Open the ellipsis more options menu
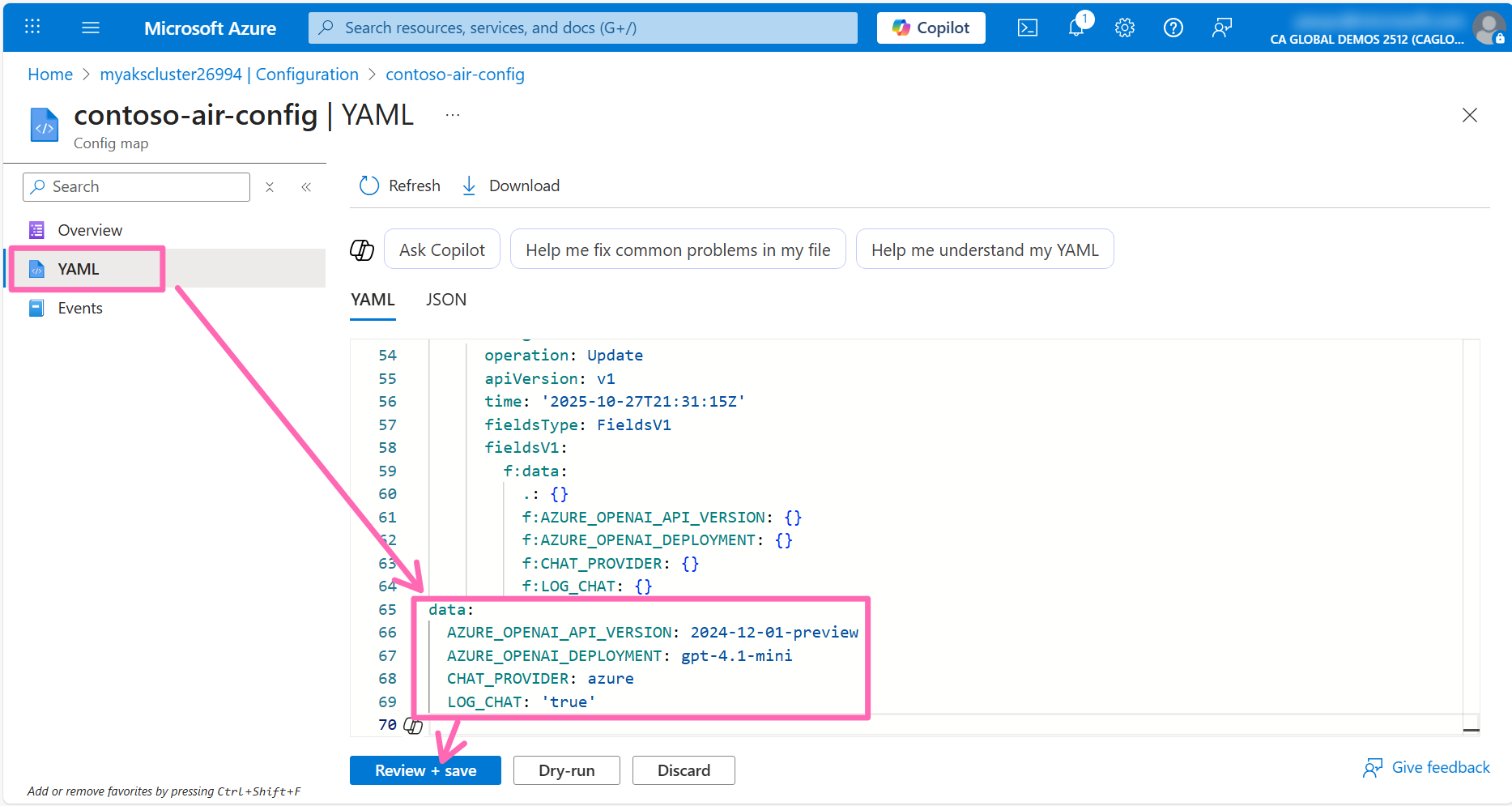This screenshot has height=806, width=1512. [x=453, y=115]
